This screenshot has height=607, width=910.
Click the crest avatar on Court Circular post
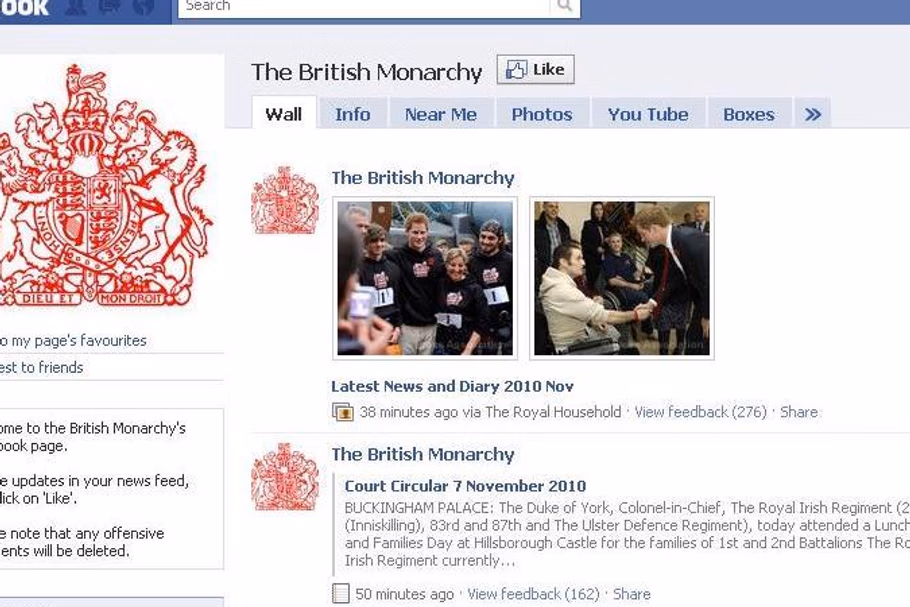tap(284, 477)
